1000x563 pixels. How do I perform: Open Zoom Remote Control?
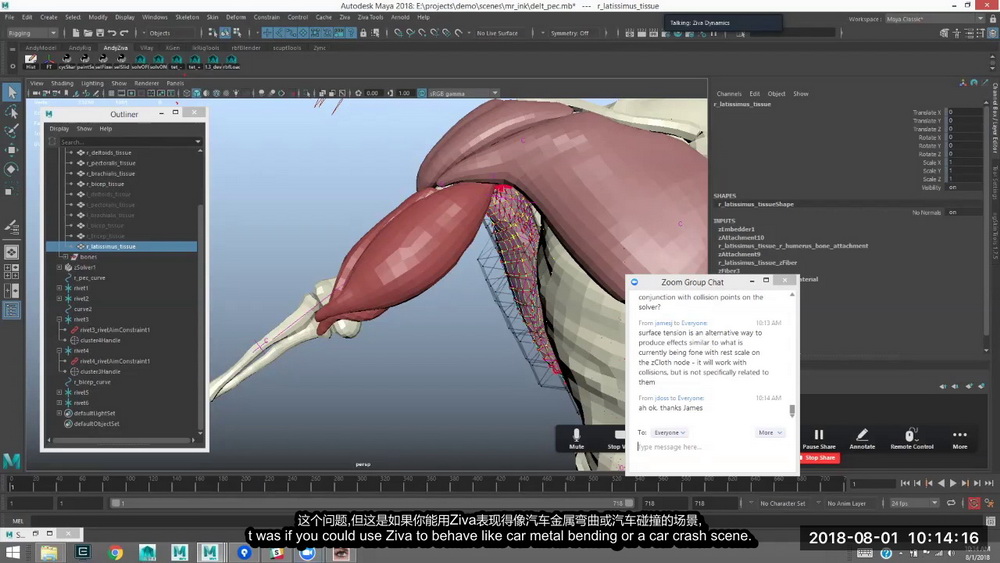tap(911, 439)
